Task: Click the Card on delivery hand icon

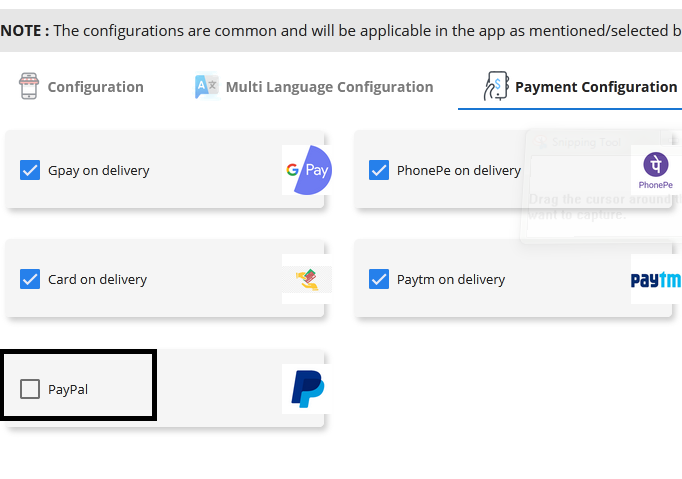Action: (x=306, y=280)
